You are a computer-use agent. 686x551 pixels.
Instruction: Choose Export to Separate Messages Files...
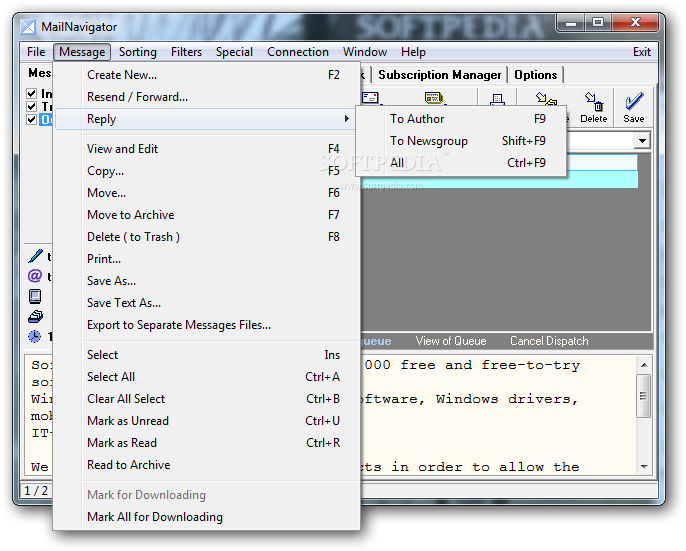[206, 325]
